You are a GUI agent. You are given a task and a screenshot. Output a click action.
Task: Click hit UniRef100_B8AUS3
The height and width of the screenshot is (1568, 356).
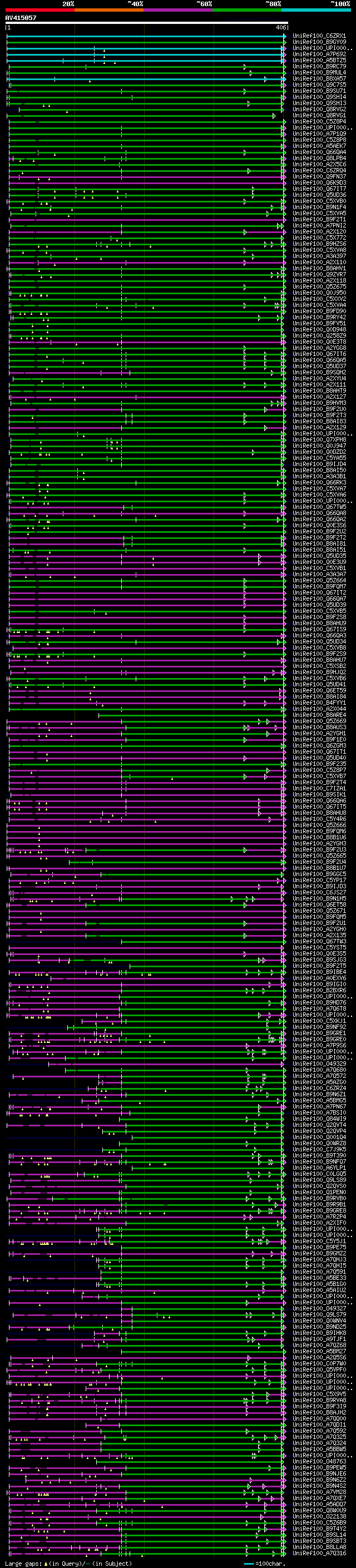[x=319, y=727]
